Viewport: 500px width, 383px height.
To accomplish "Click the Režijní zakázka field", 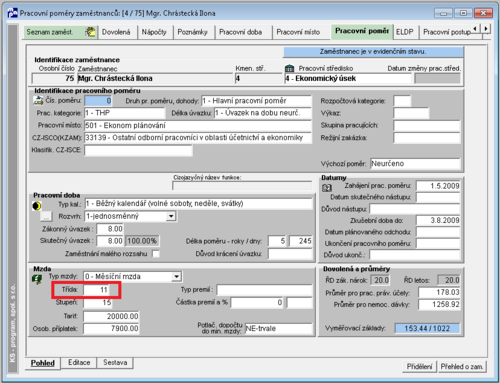I will [427, 138].
